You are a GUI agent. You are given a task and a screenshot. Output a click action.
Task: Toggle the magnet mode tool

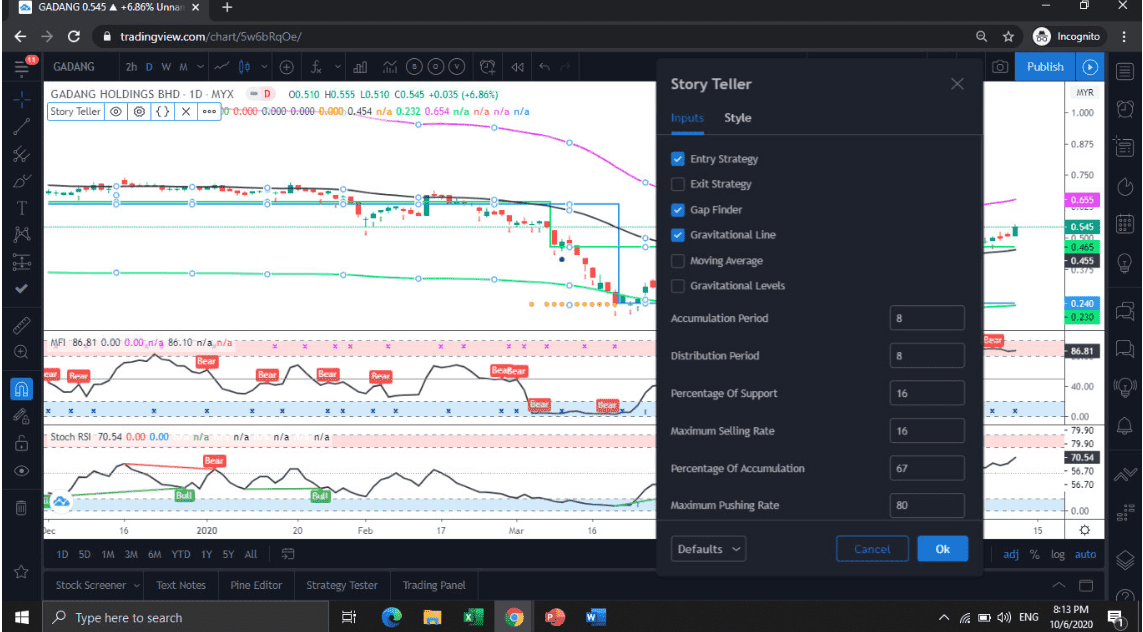point(22,389)
